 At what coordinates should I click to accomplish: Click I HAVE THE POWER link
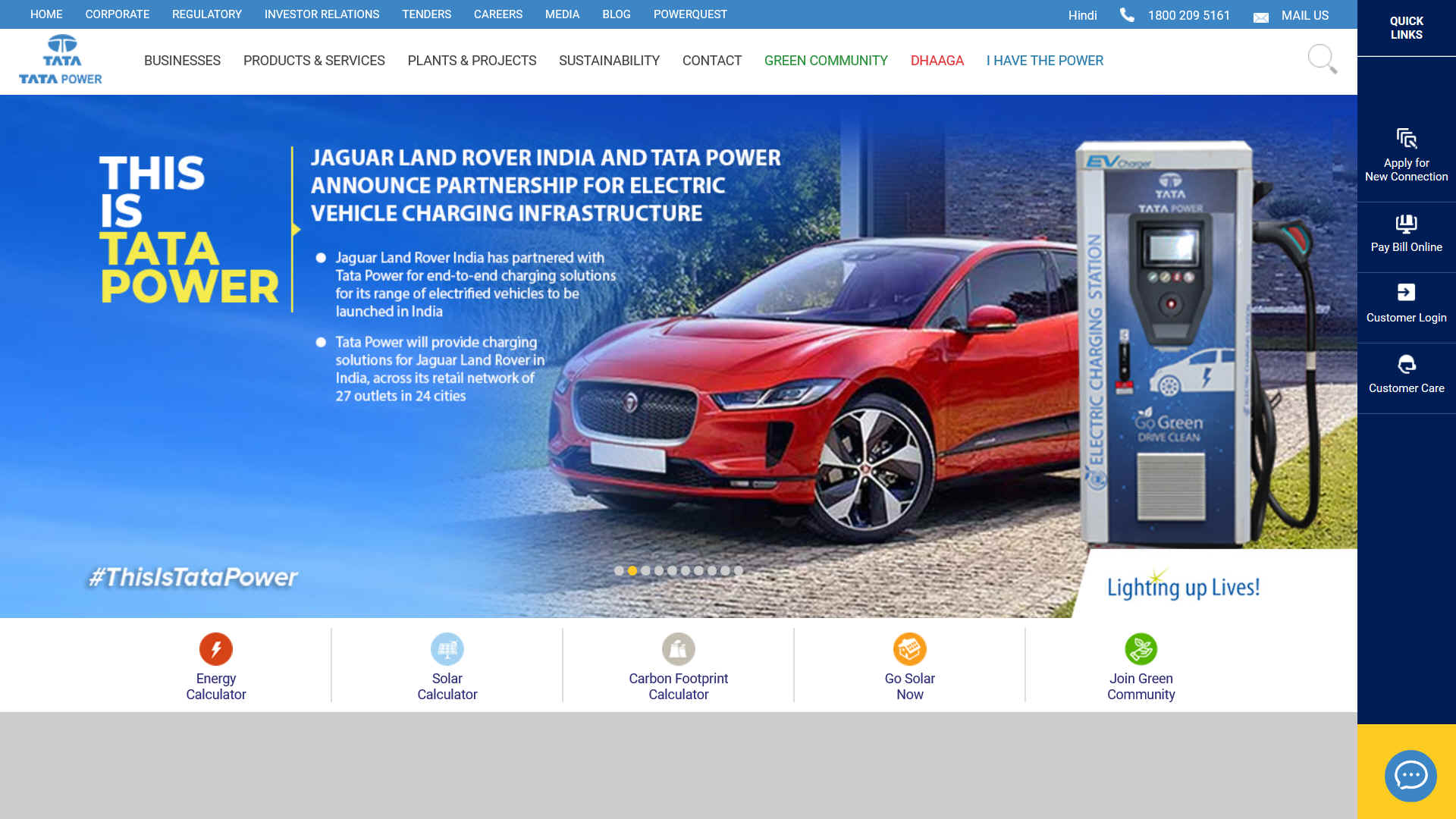[1045, 61]
